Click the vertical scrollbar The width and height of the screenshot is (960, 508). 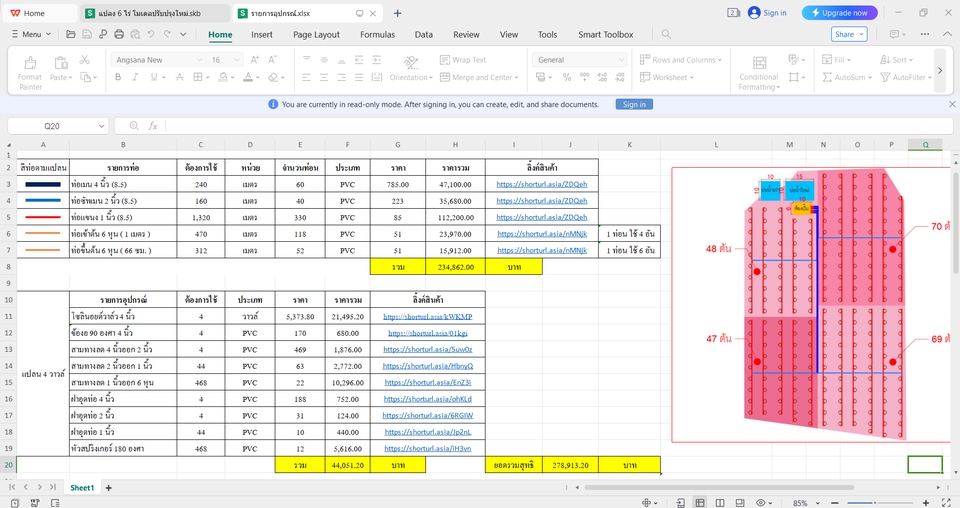[x=955, y=223]
